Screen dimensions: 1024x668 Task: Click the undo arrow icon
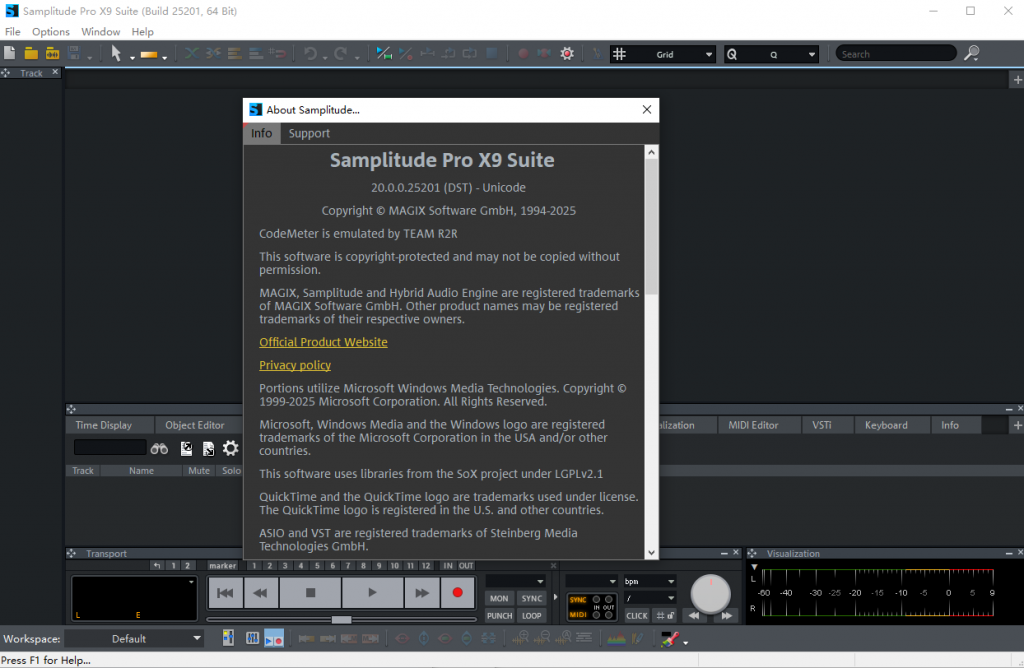pos(310,54)
